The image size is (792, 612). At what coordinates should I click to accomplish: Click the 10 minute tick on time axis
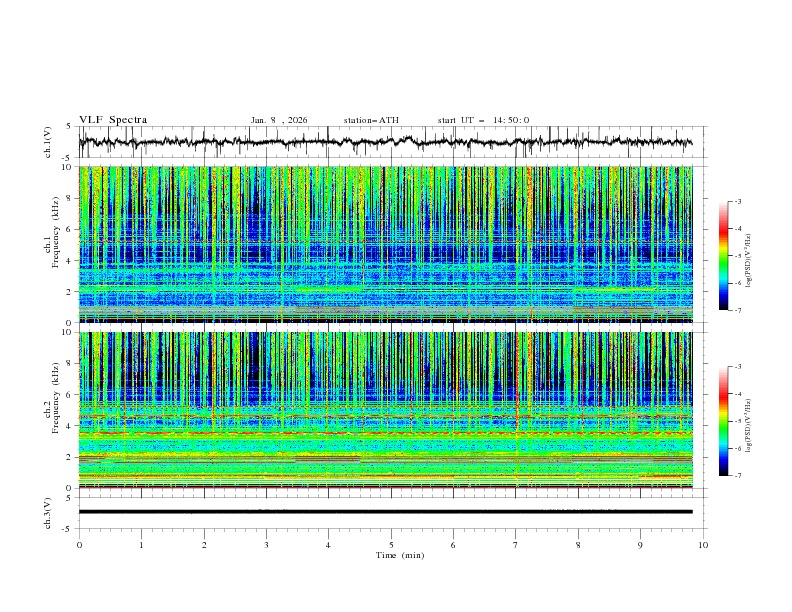(703, 544)
